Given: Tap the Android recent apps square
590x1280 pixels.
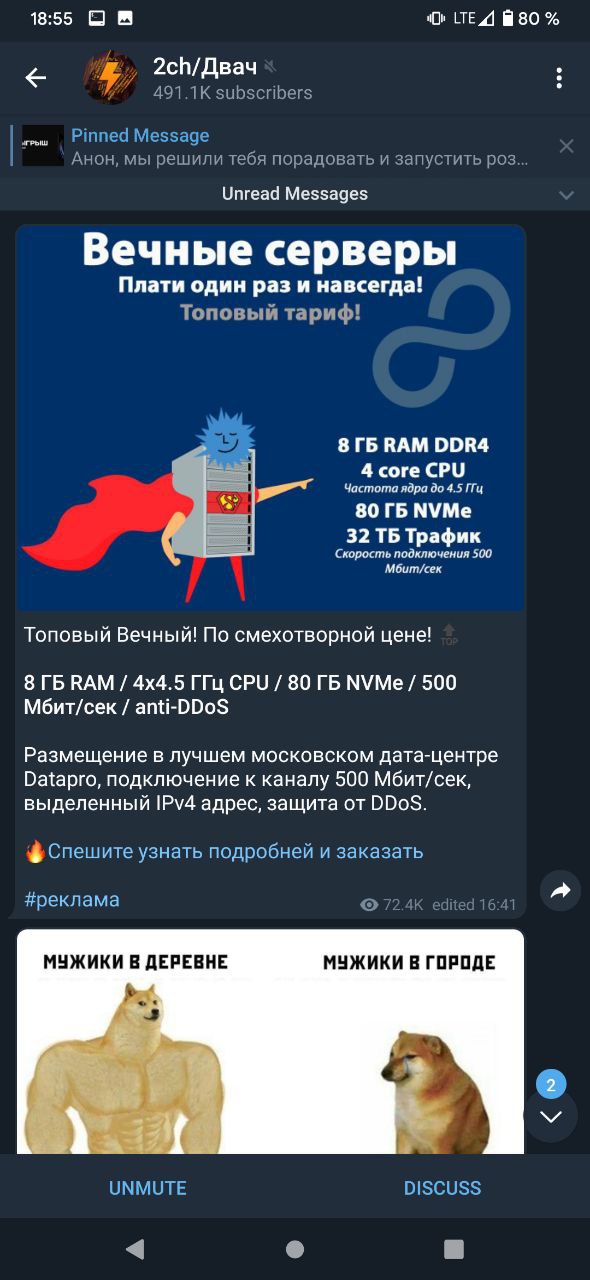Looking at the screenshot, I should coord(454,1249).
